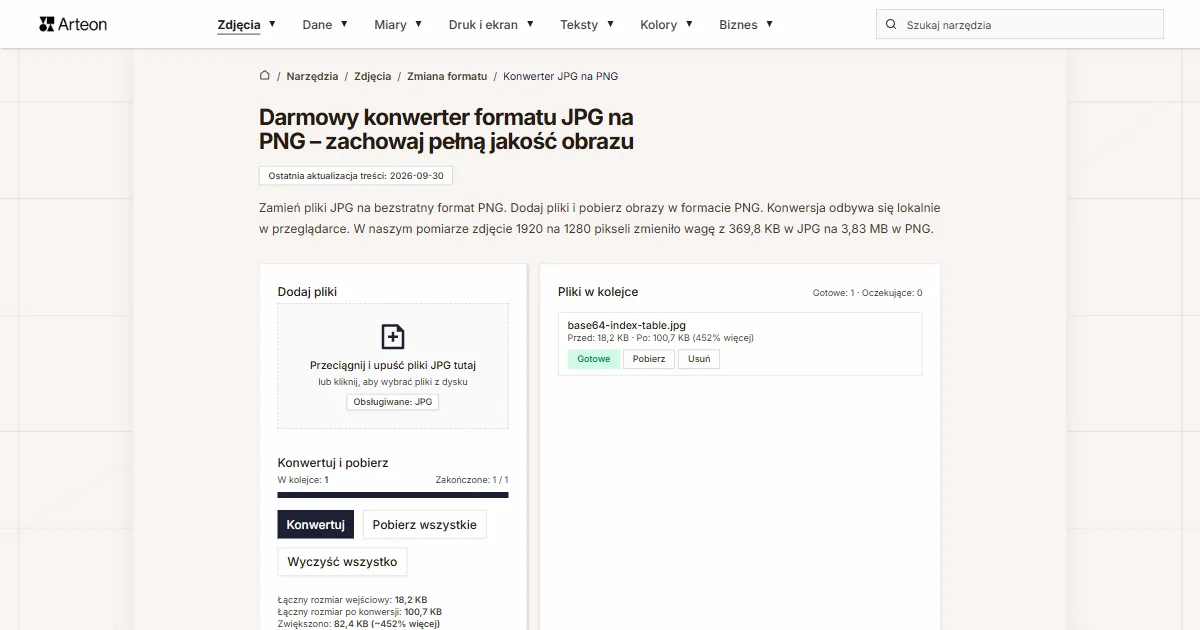Go to Zdjęcia breadcrumb link
Screen dimensions: 1200x630
coord(372,76)
